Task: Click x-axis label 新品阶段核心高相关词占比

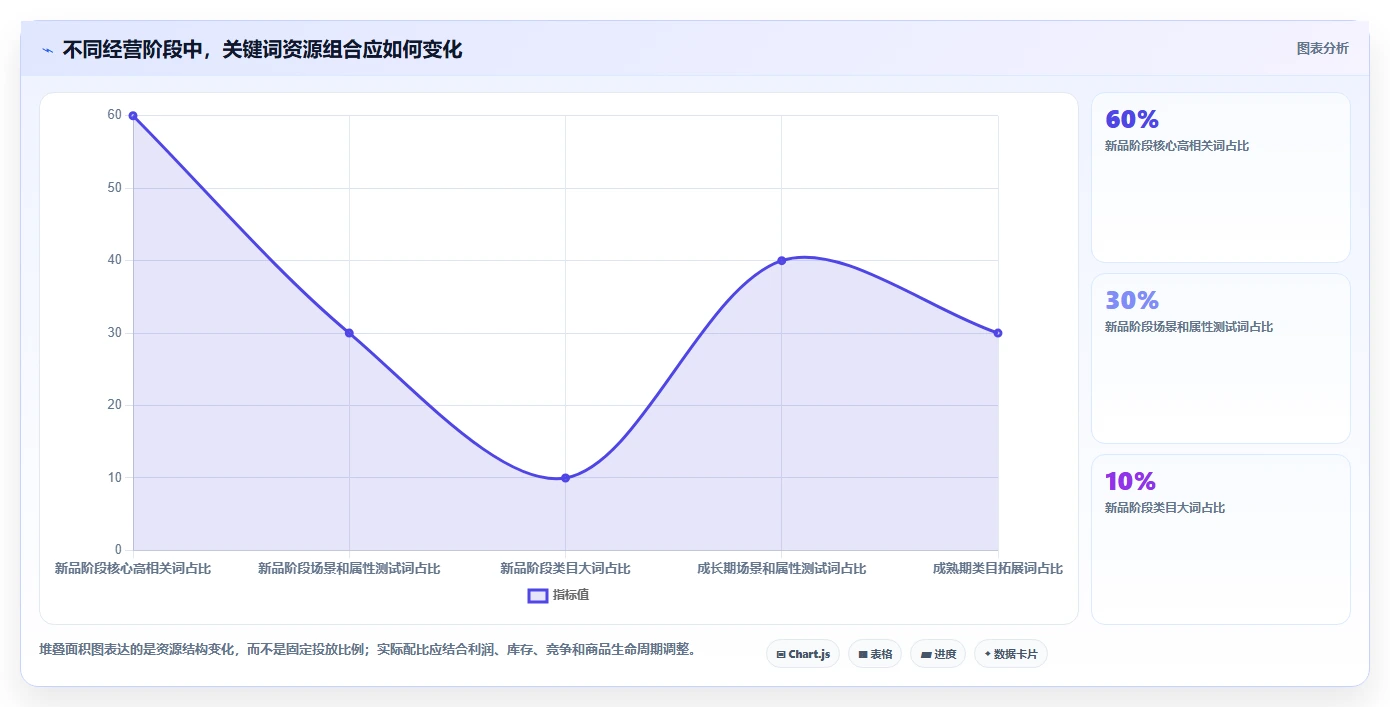Action: pos(133,568)
